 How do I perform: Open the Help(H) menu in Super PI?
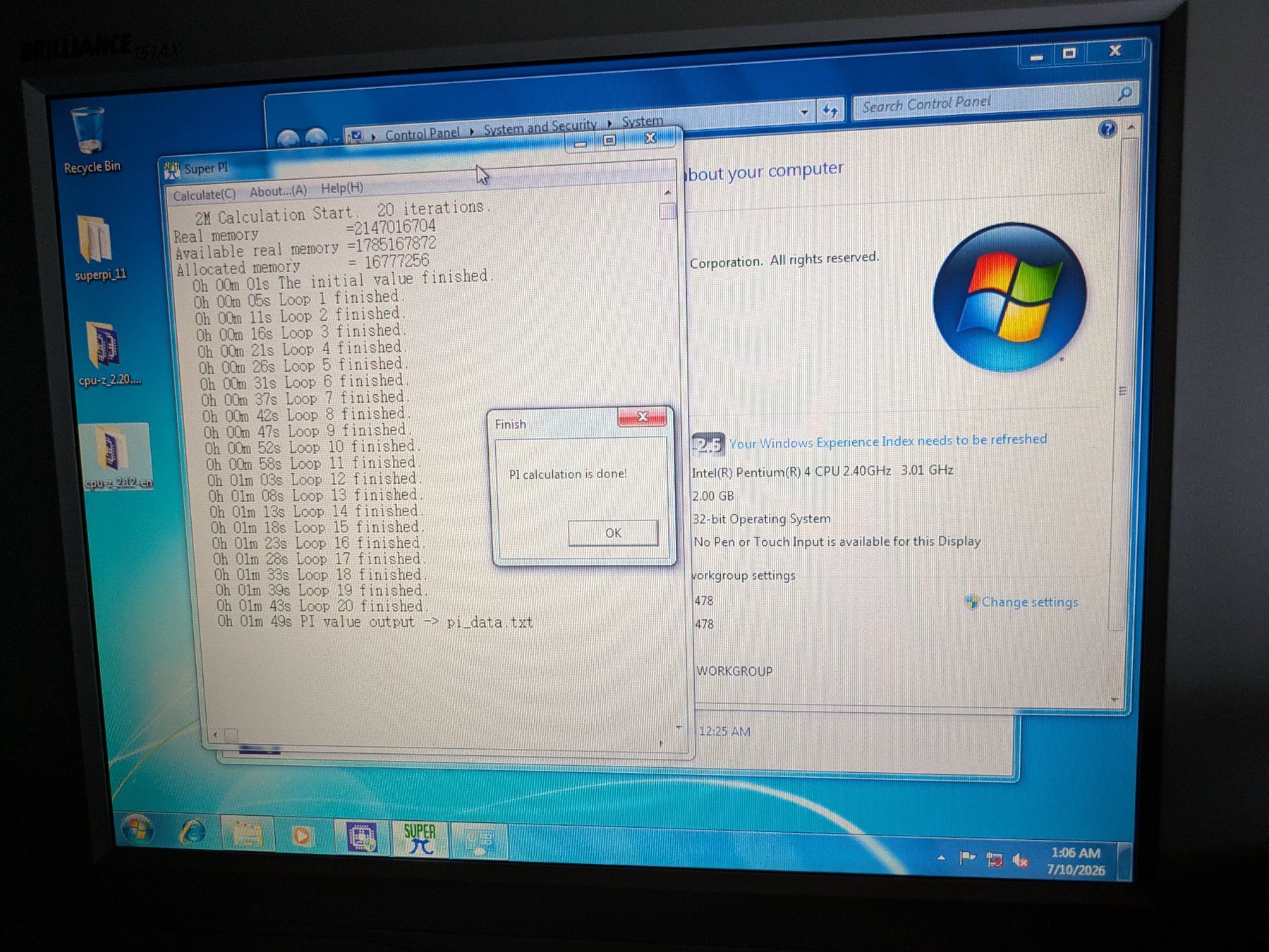click(x=342, y=188)
